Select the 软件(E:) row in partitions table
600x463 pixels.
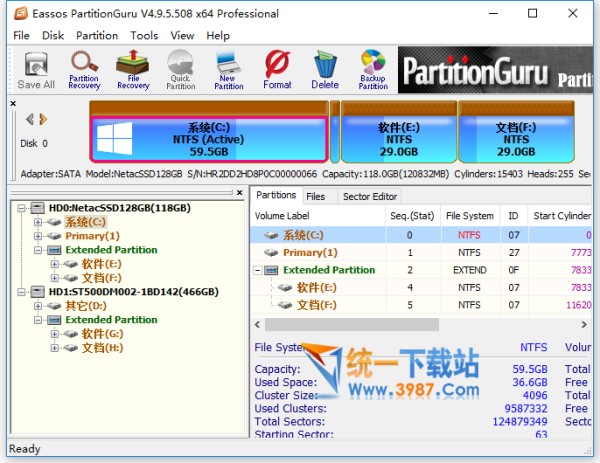point(421,287)
